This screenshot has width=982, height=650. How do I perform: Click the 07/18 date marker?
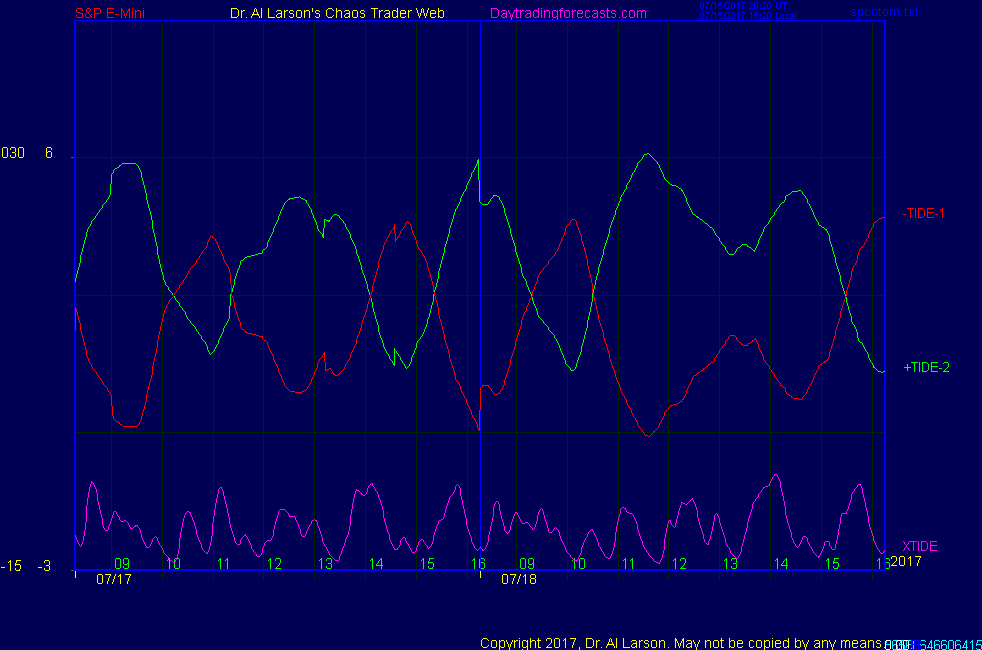click(519, 579)
